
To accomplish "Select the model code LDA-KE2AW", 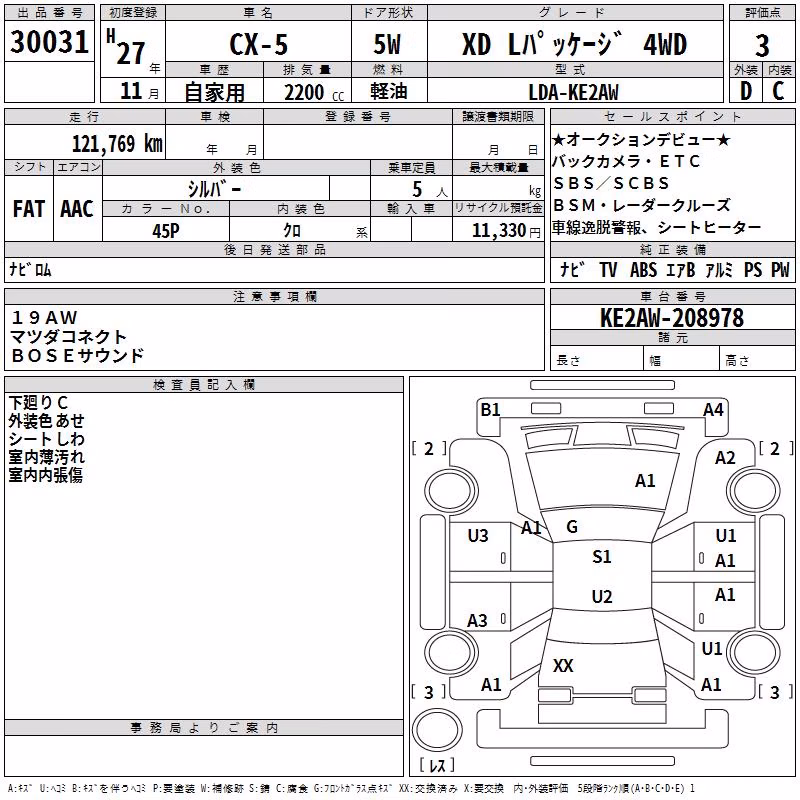I will tap(573, 92).
